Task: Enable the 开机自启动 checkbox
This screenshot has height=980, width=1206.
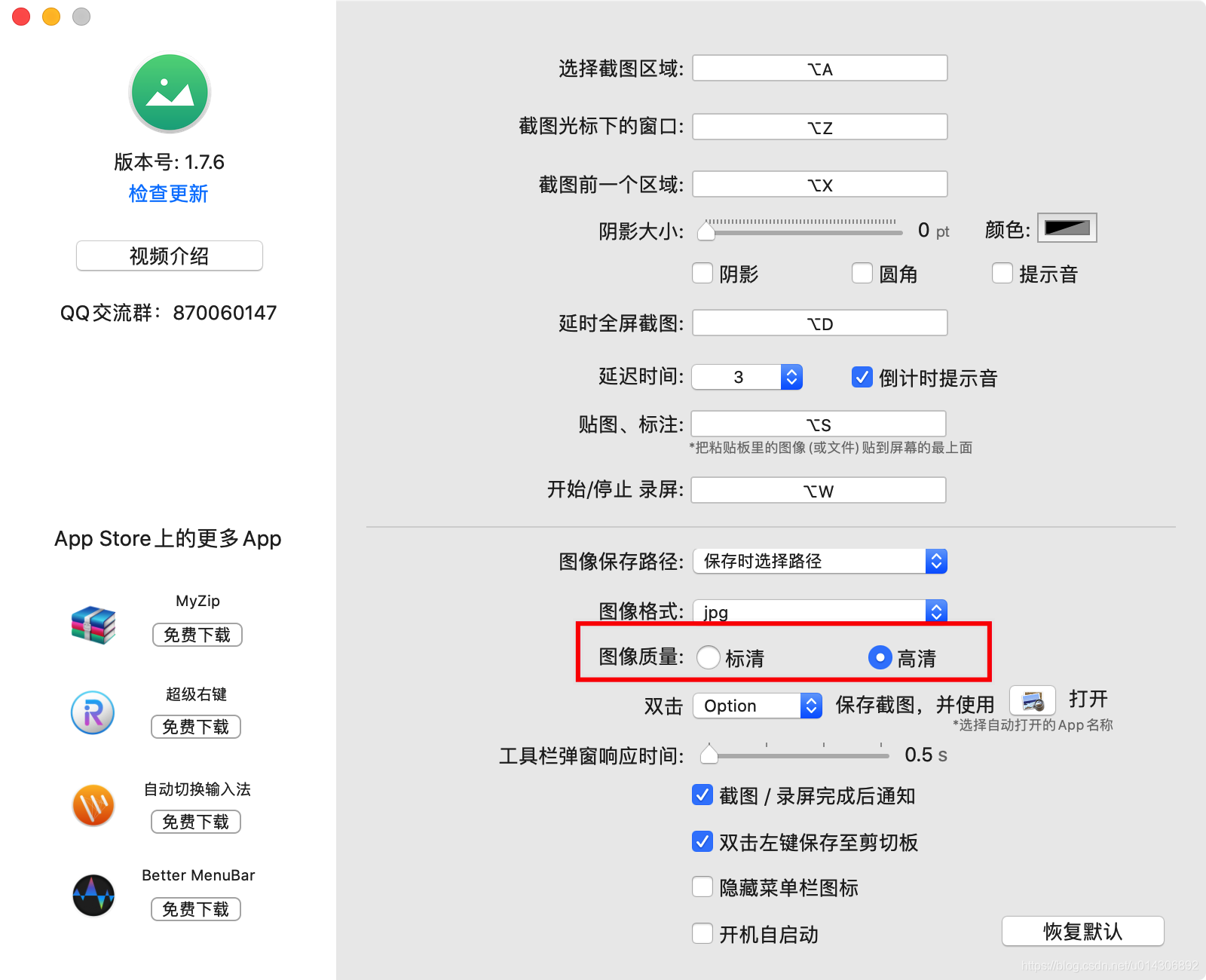Action: point(702,933)
